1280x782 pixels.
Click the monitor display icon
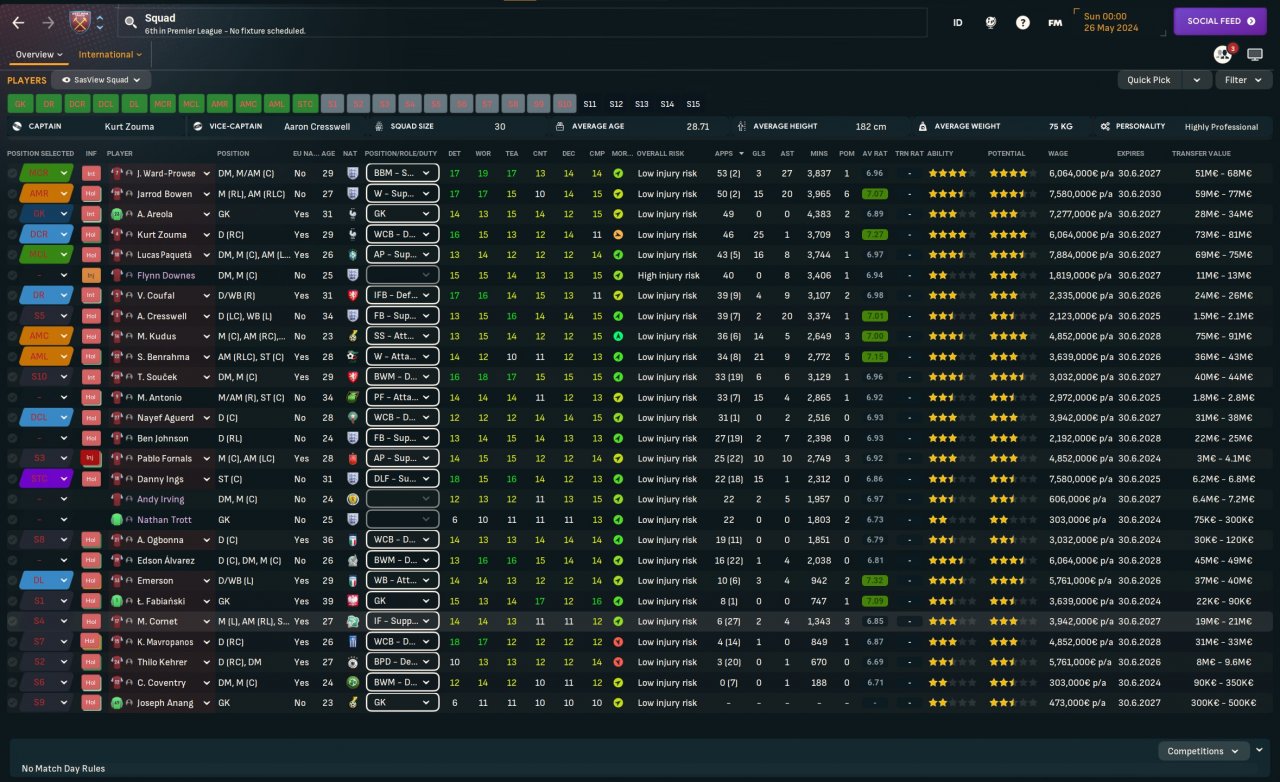[1255, 54]
